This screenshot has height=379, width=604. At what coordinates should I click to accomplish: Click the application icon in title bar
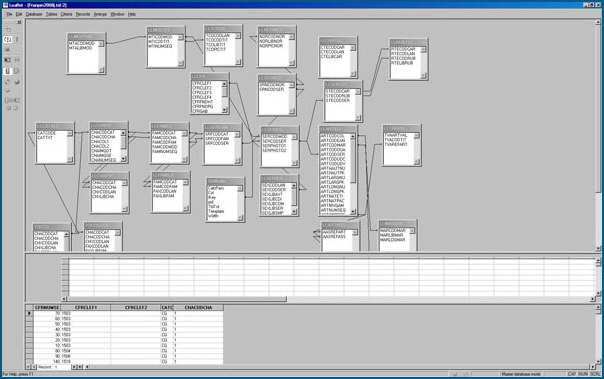click(x=5, y=5)
